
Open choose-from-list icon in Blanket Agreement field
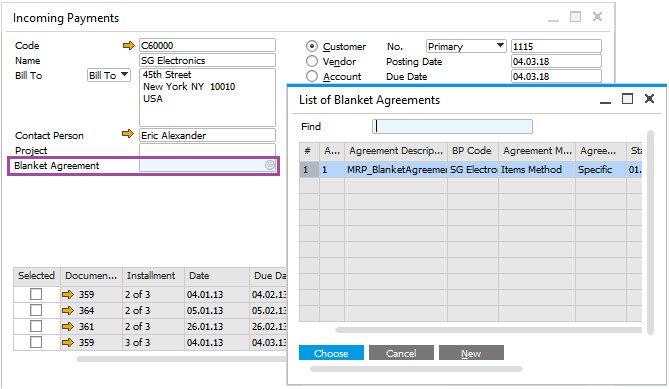coord(270,165)
